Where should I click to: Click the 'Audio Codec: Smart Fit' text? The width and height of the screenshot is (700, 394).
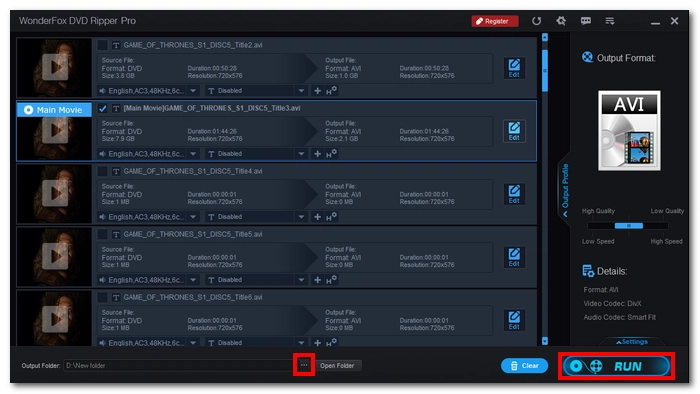tap(620, 317)
